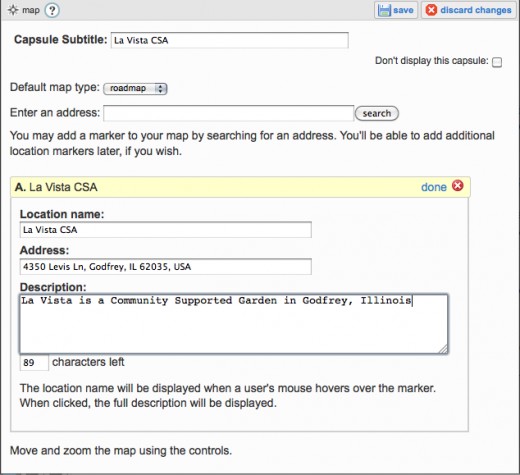The height and width of the screenshot is (475, 520).
Task: Click the Default map type label
Action: coord(55,87)
